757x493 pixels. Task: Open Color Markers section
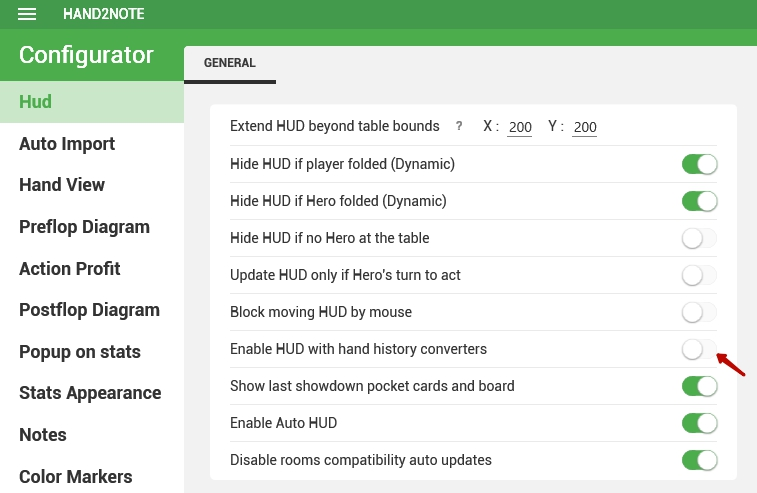pos(92,477)
